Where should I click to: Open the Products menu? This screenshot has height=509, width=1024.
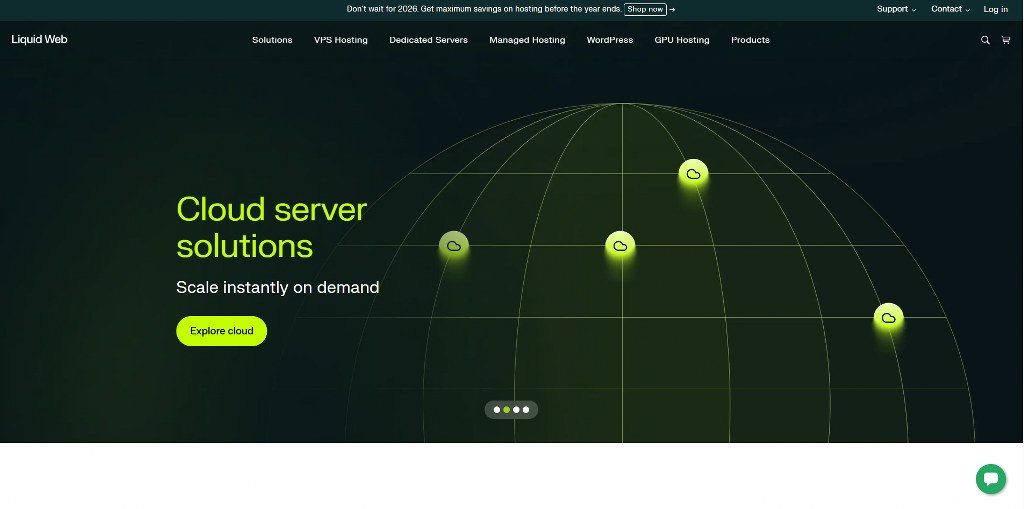click(x=750, y=40)
